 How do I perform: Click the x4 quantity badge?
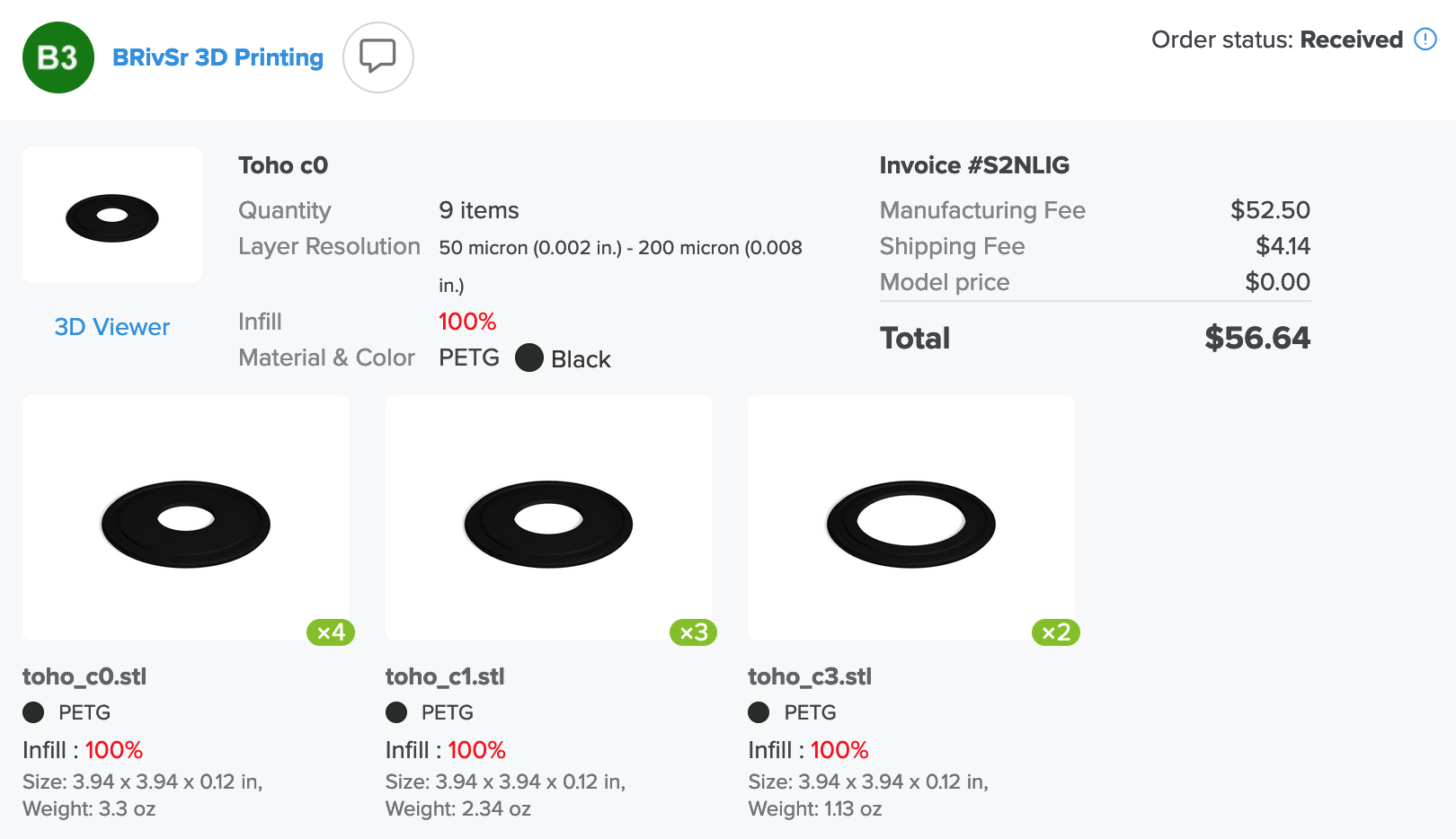coord(331,632)
